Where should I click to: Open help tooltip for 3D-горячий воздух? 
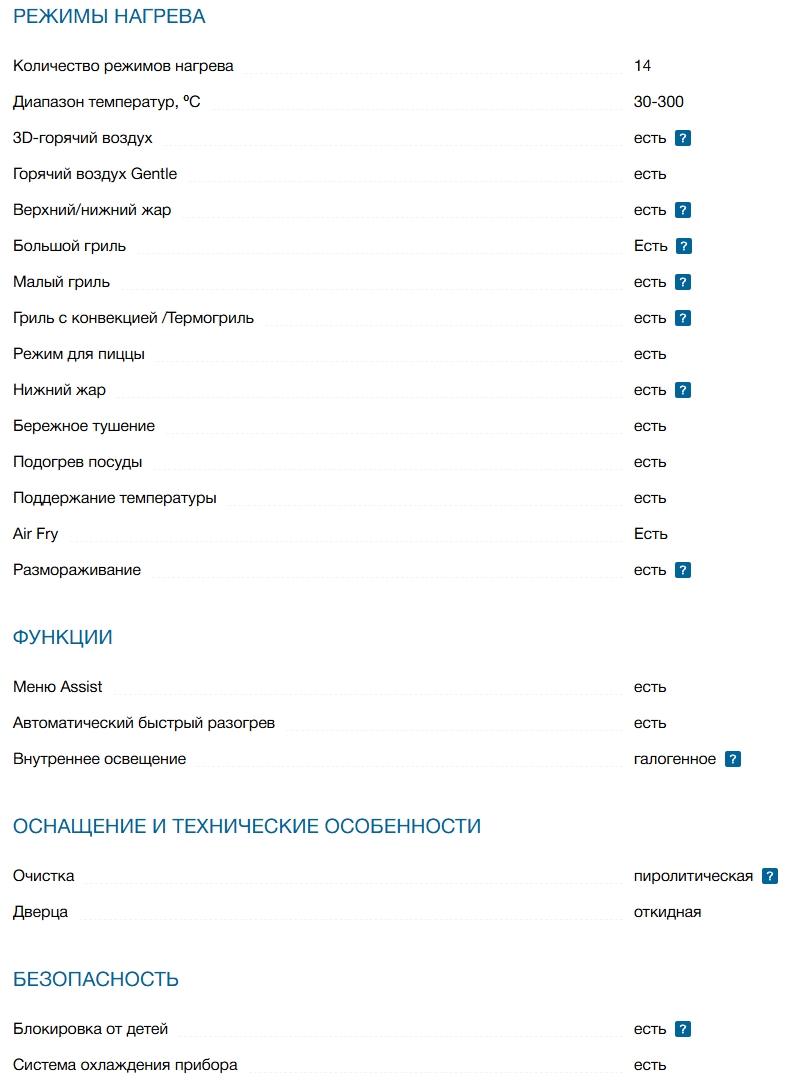[683, 138]
